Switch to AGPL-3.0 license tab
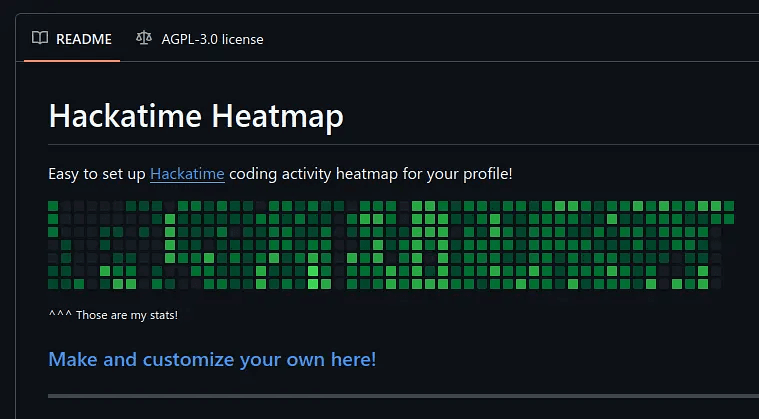Viewport: 759px width, 419px height. 199,39
